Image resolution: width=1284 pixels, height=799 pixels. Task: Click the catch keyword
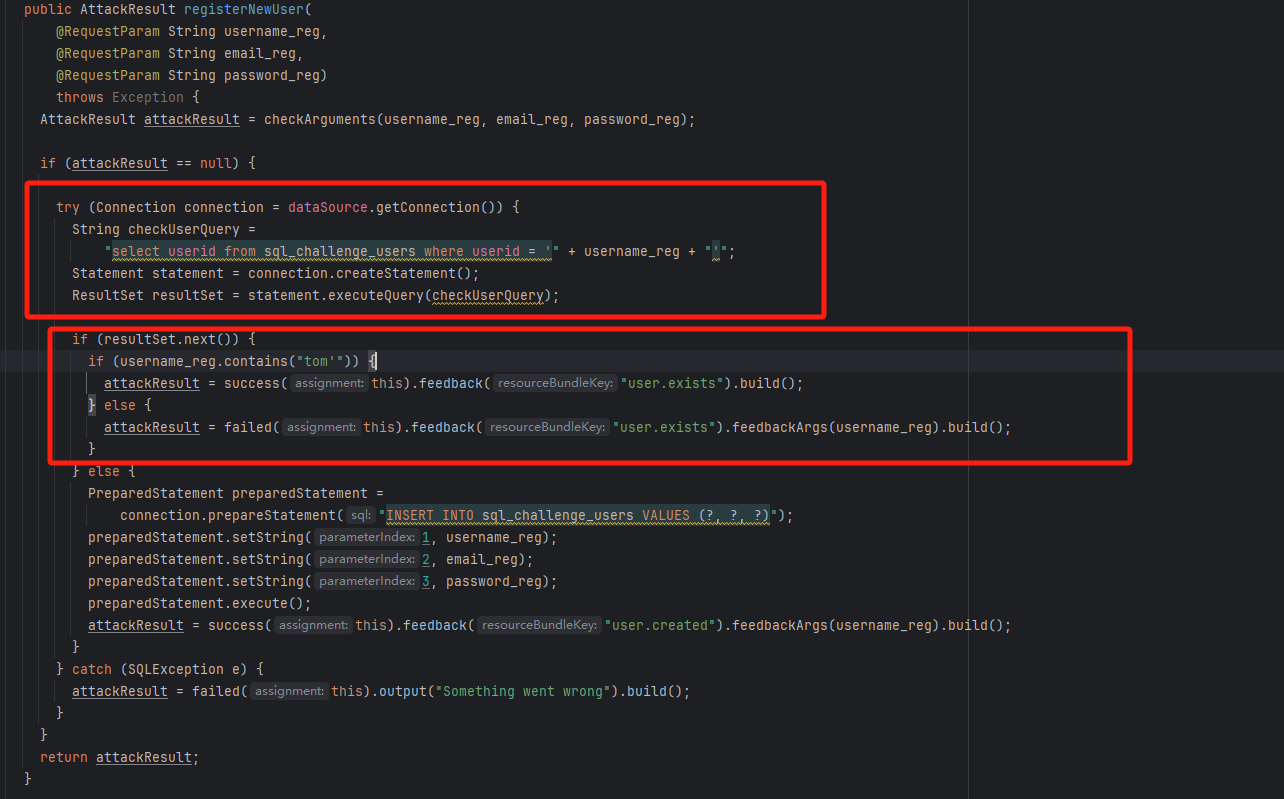pos(92,669)
